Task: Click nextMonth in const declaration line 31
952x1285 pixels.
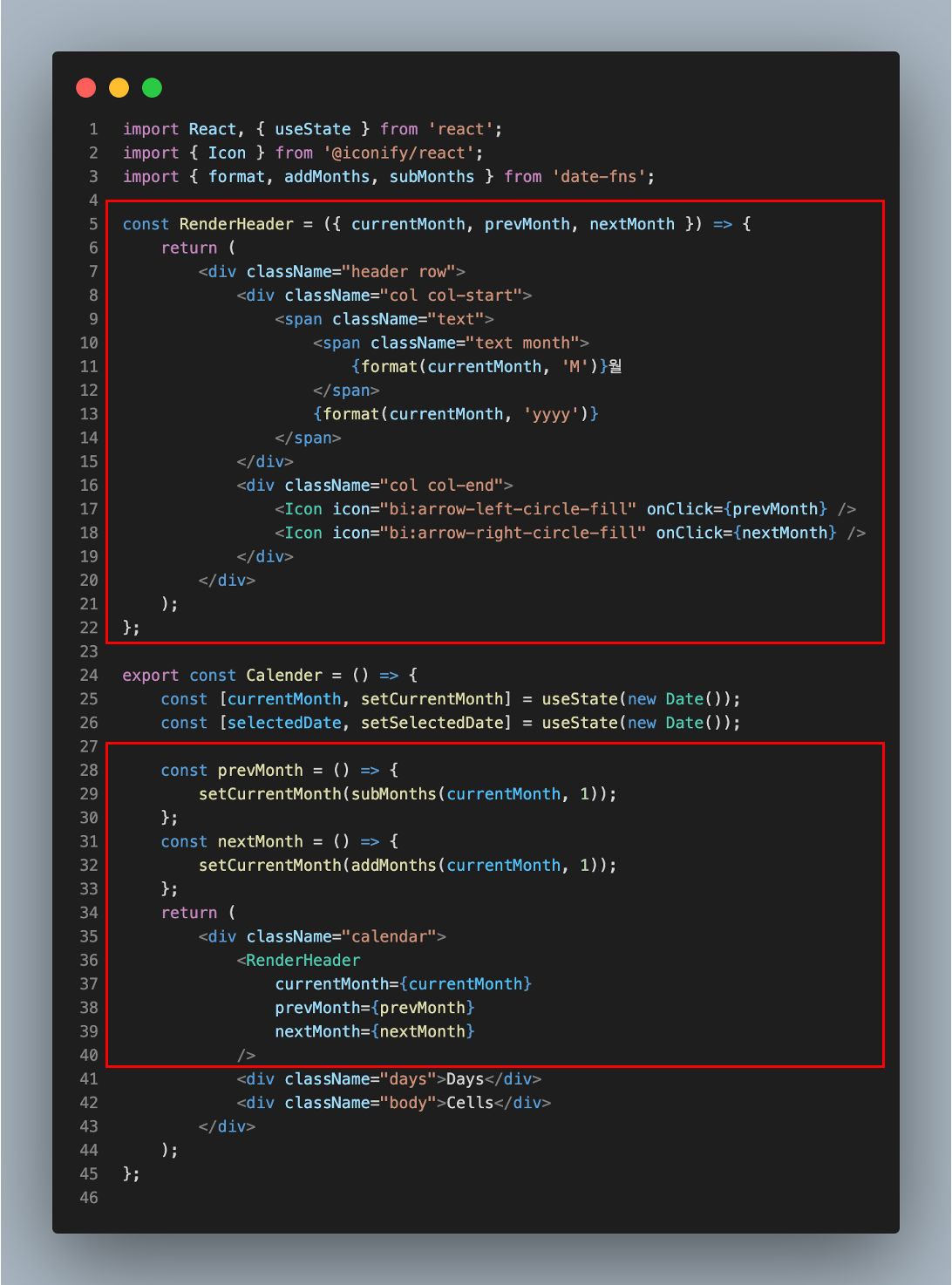Action: [x=260, y=841]
